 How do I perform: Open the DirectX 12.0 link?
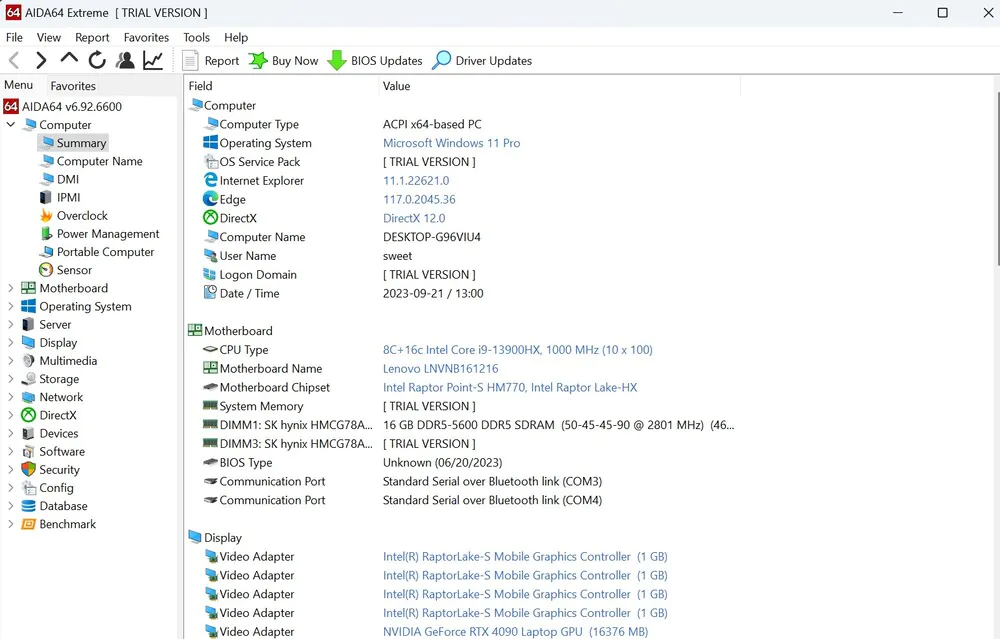(x=414, y=218)
